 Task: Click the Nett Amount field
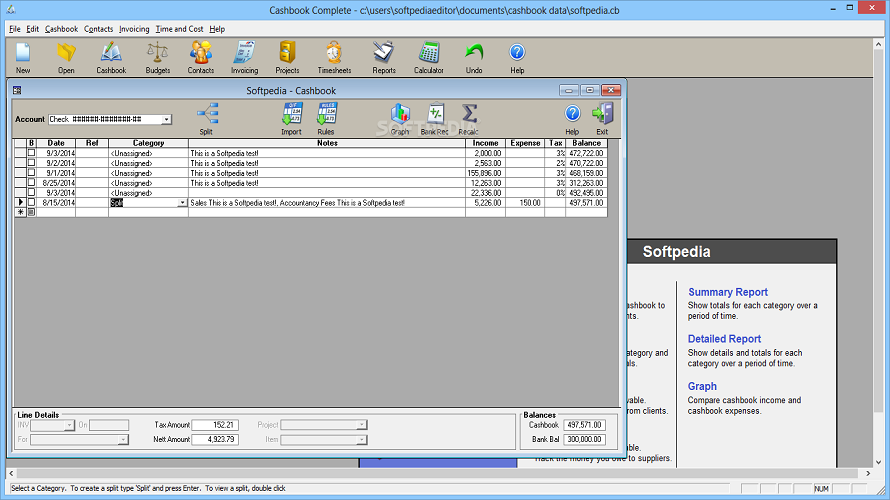coord(215,439)
